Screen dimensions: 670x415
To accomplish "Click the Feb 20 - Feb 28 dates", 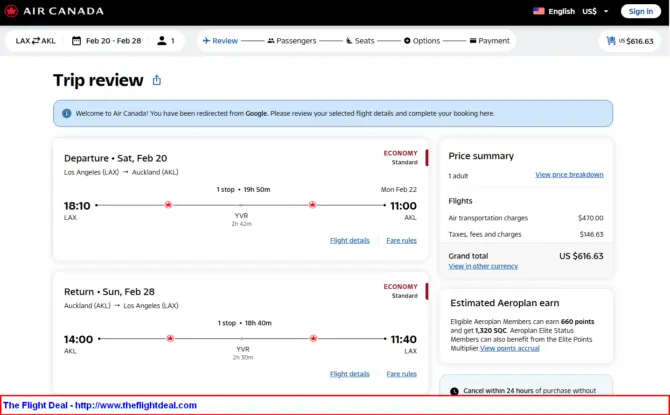I will pyautogui.click(x=113, y=41).
